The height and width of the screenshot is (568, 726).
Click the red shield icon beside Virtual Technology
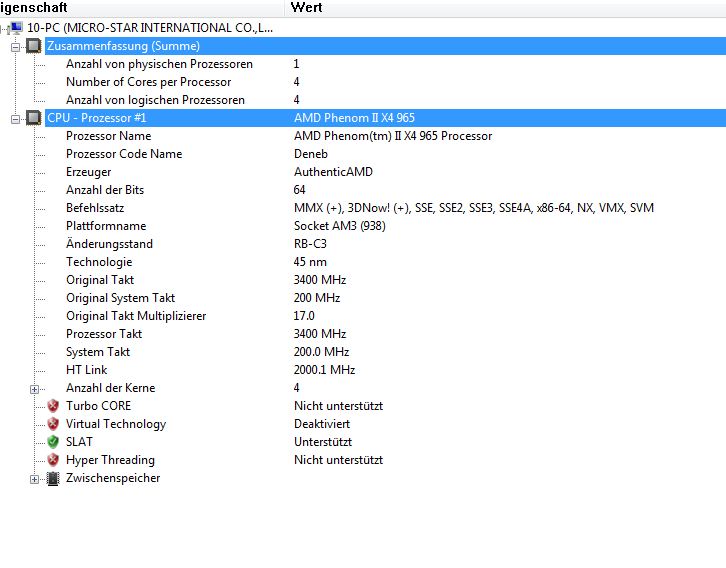(x=53, y=424)
